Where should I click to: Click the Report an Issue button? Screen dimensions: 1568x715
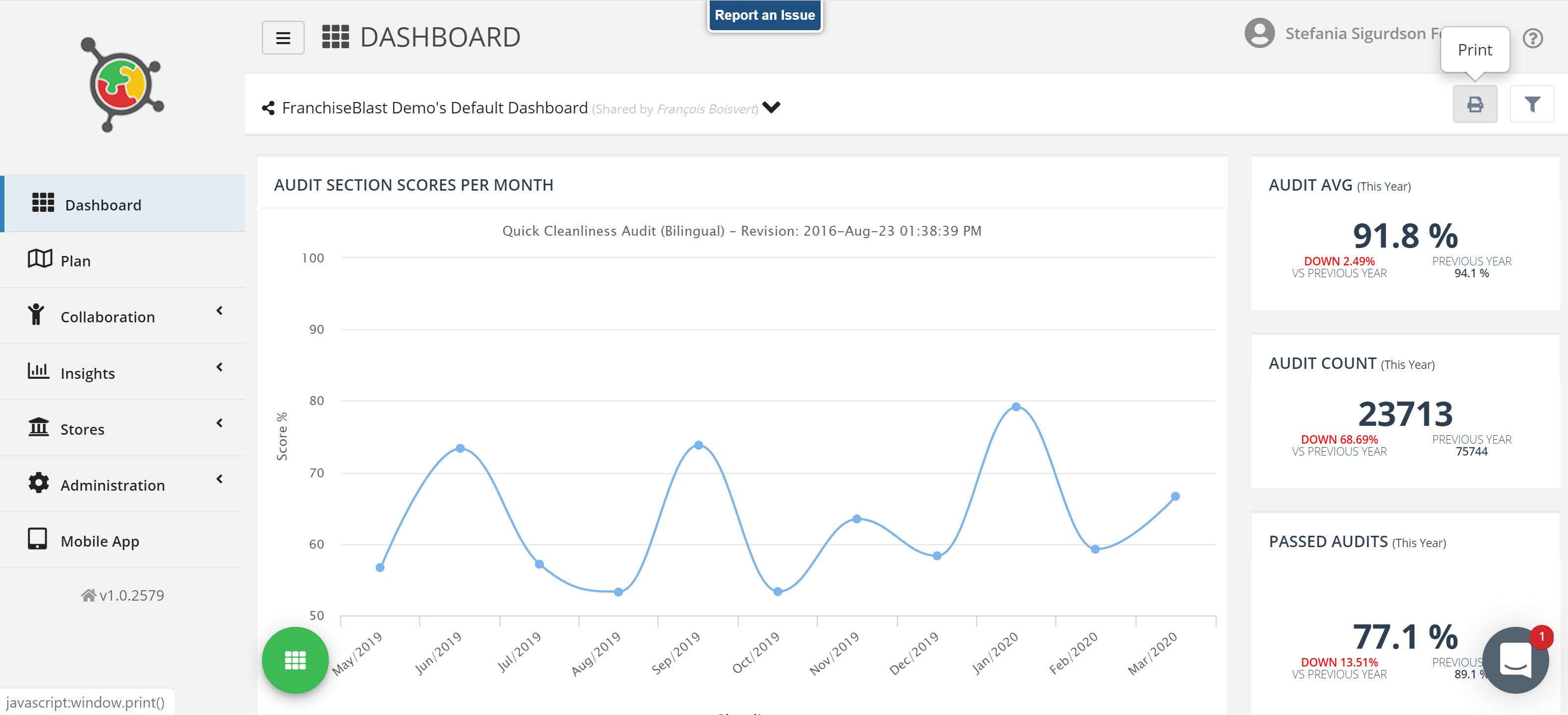[764, 15]
